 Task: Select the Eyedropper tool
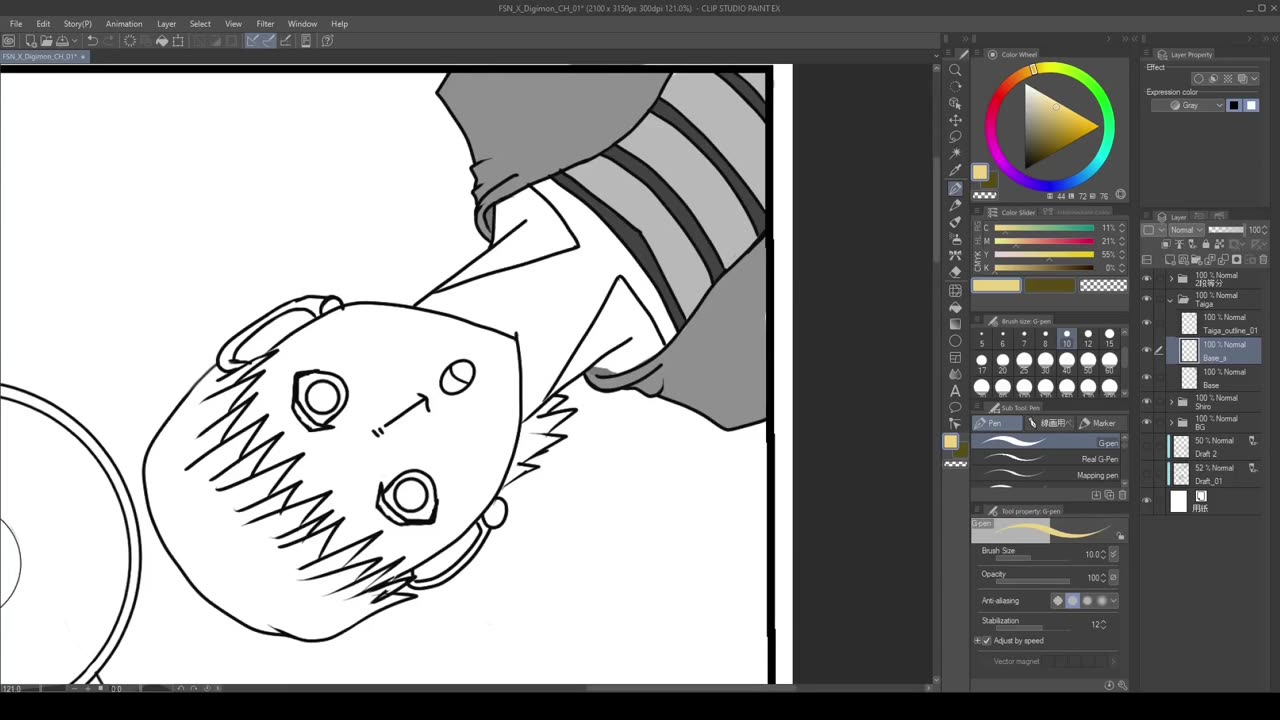(x=955, y=171)
